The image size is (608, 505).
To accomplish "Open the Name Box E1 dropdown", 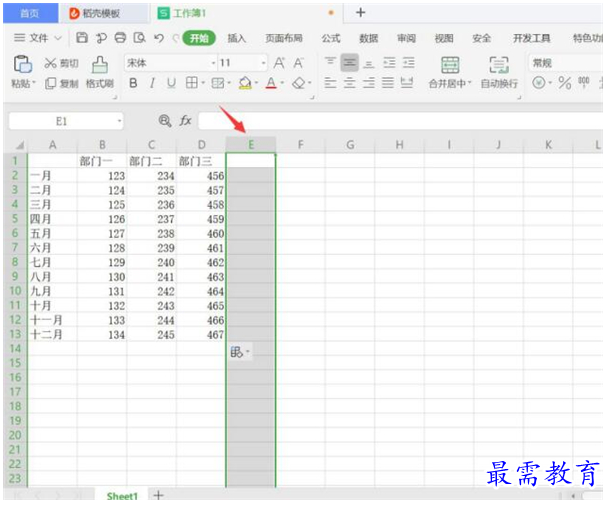I will (119, 121).
